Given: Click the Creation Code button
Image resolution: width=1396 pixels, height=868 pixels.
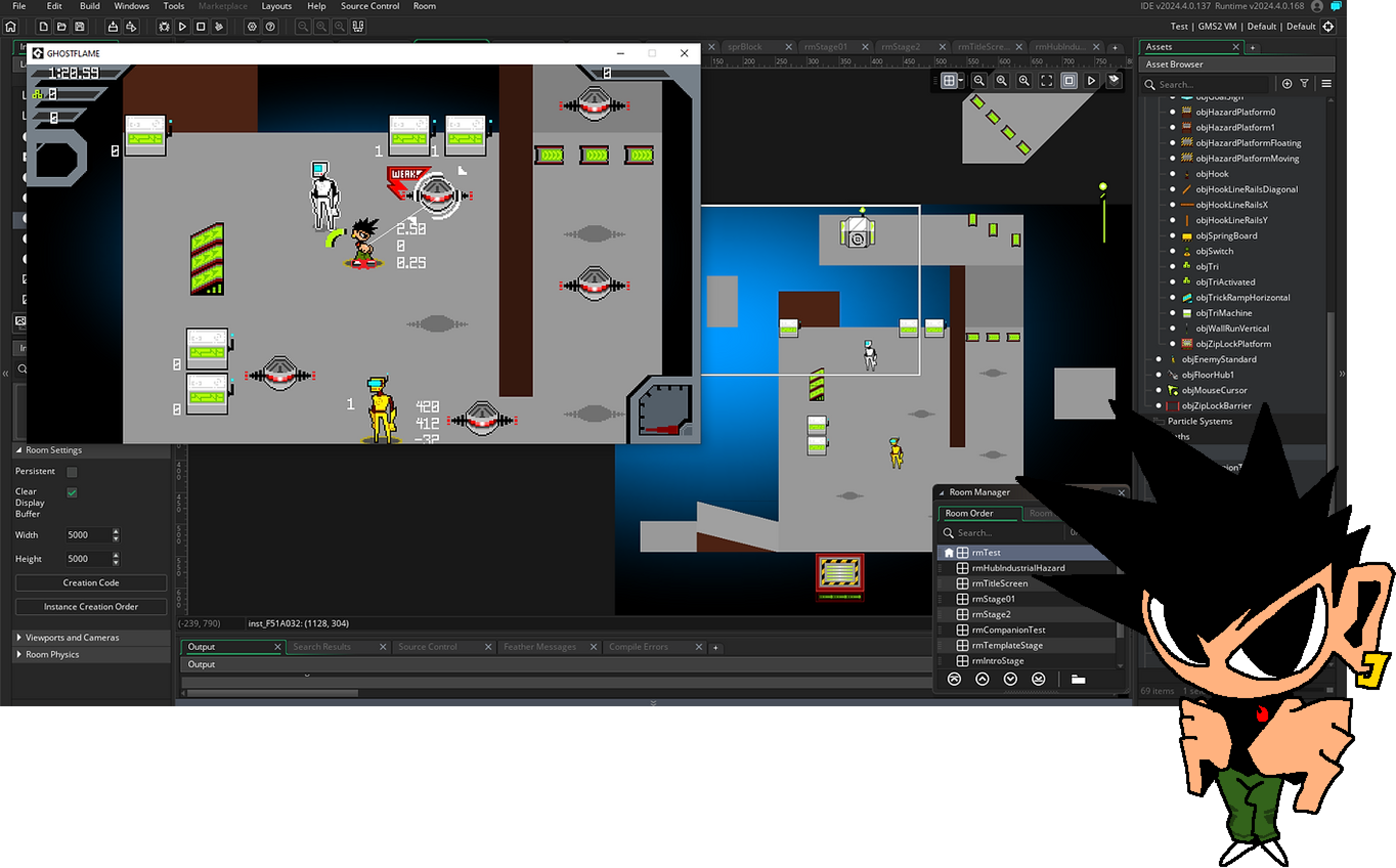Looking at the screenshot, I should point(91,583).
